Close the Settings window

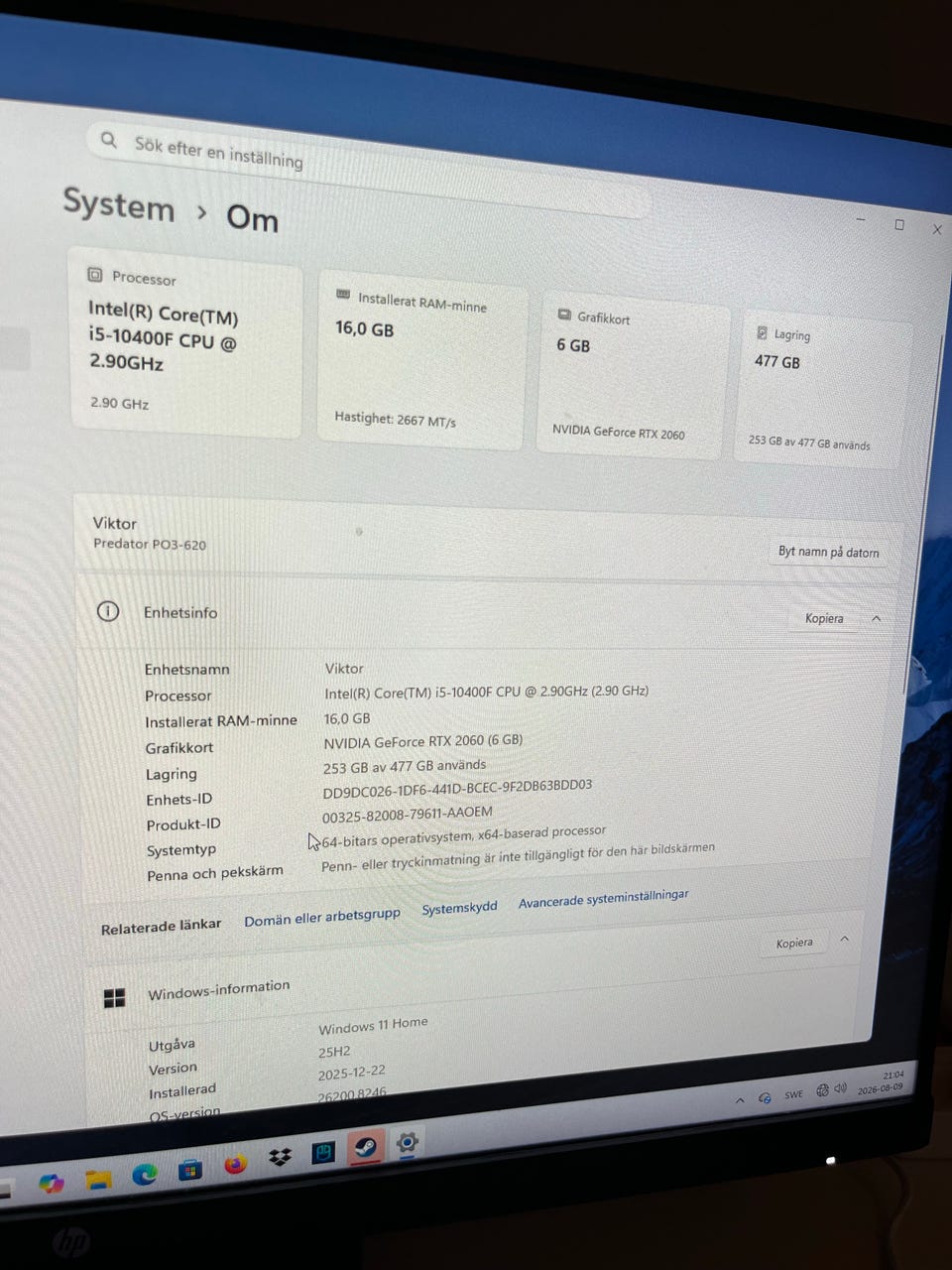tap(937, 229)
